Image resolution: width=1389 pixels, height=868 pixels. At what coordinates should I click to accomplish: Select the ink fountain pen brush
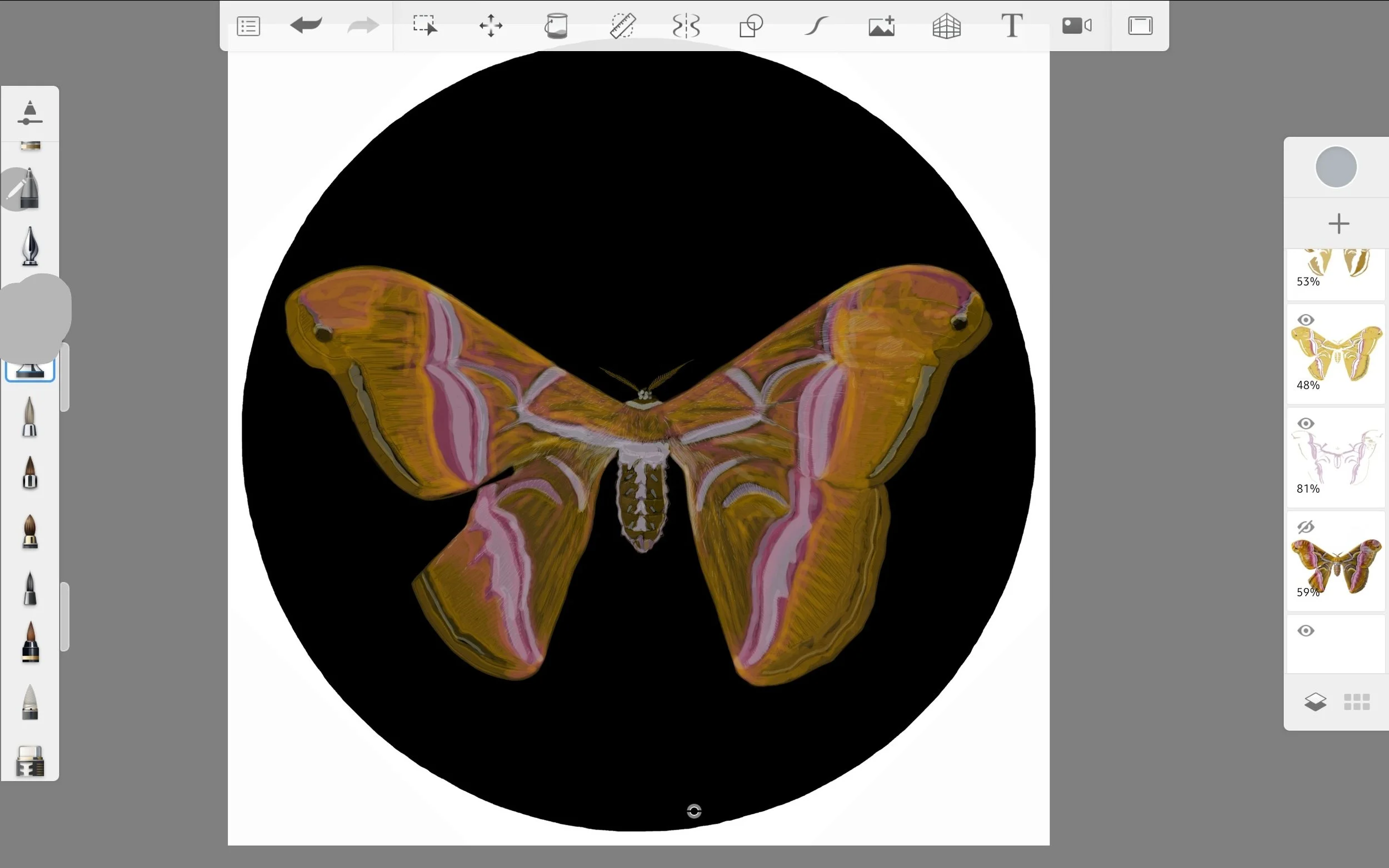tap(30, 246)
